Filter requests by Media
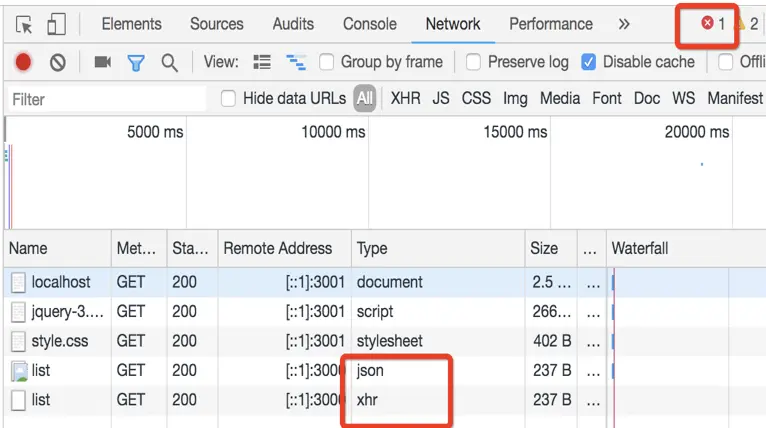This screenshot has height=428, width=766. 560,98
